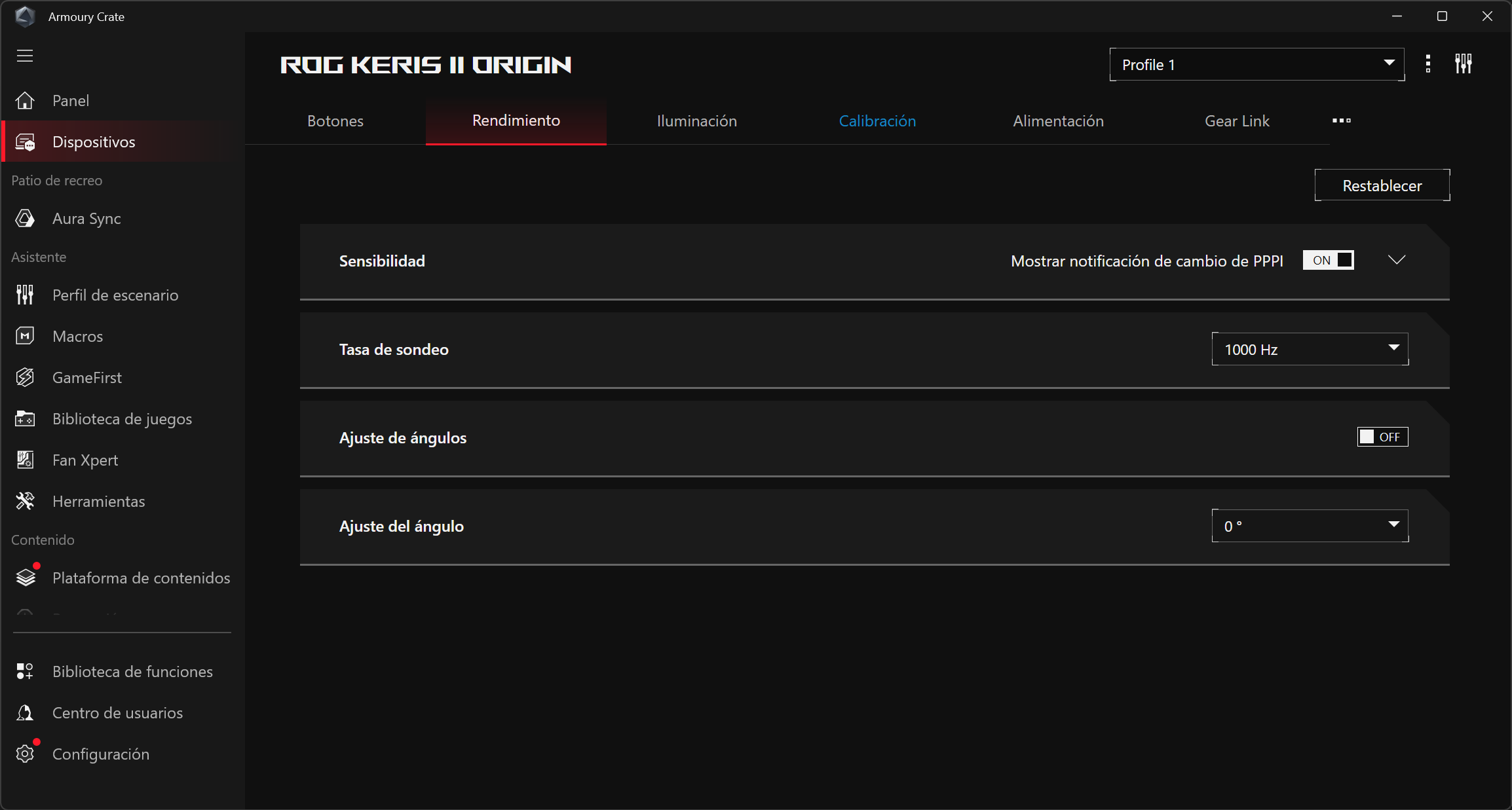The height and width of the screenshot is (810, 1512).
Task: Switch to the Botones tab
Action: [x=335, y=120]
